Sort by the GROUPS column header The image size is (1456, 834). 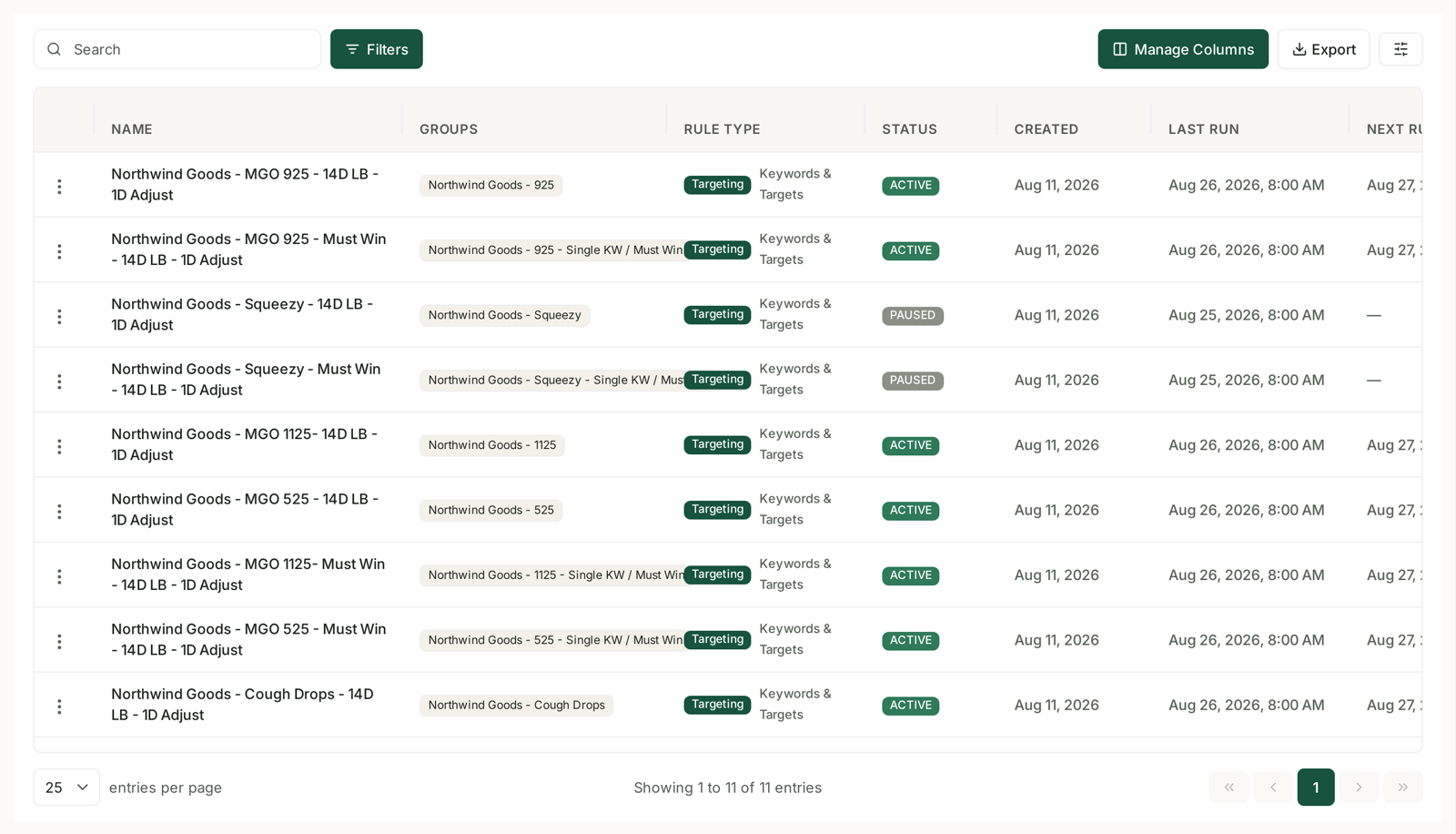point(449,129)
